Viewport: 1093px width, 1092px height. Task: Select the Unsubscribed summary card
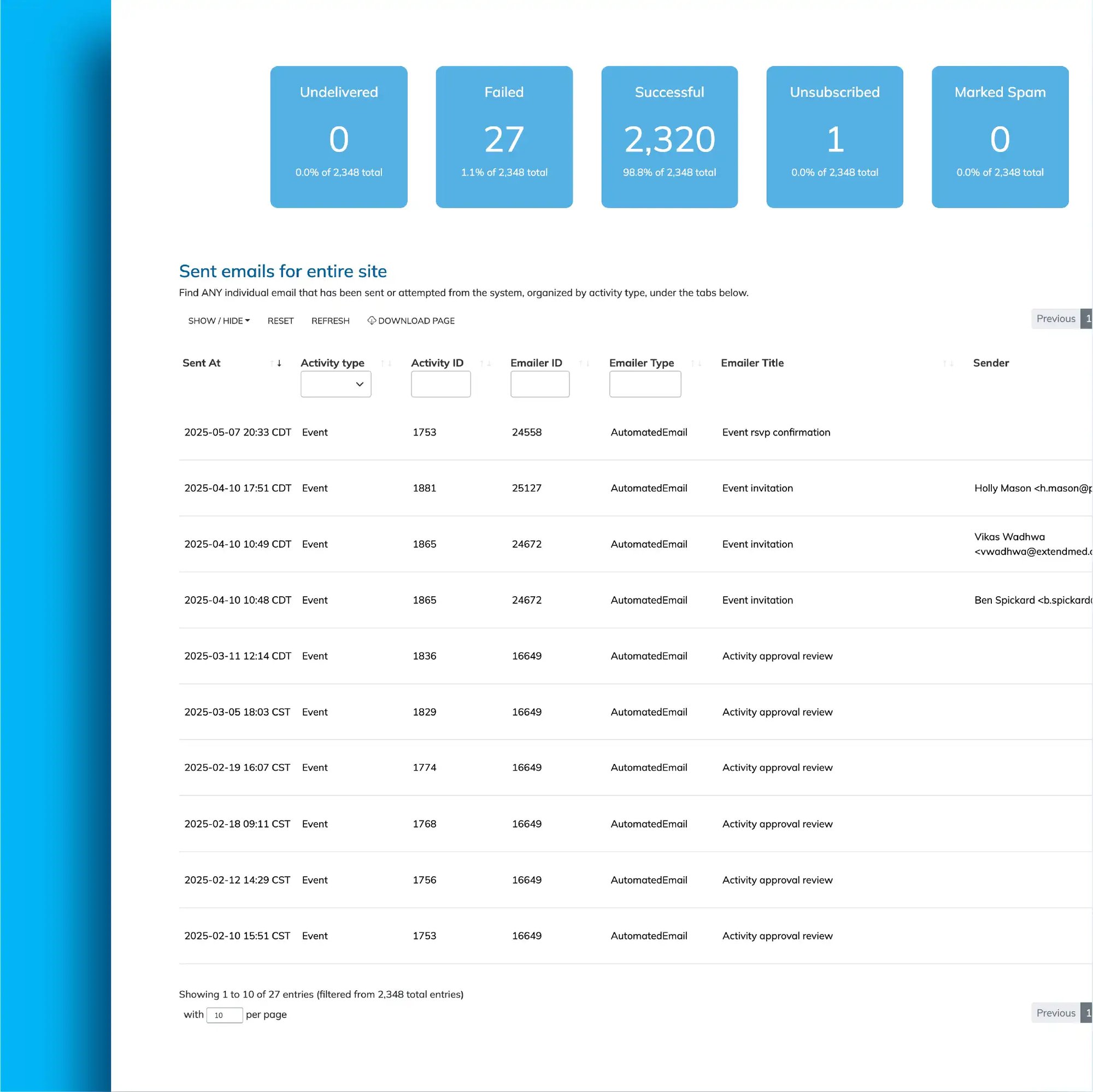[835, 137]
